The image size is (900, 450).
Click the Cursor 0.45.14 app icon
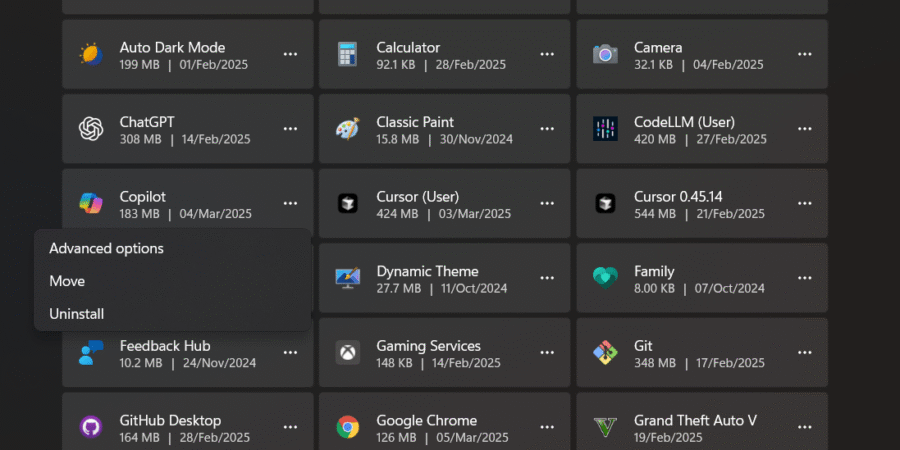(x=605, y=203)
